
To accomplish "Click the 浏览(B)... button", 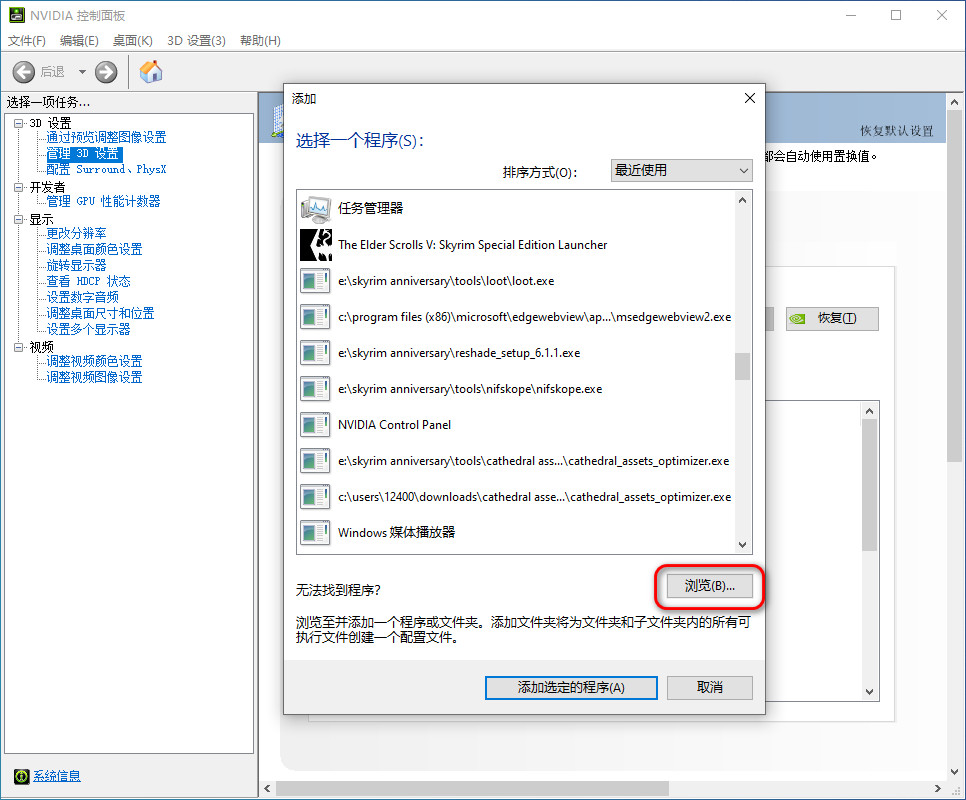I will [x=710, y=587].
